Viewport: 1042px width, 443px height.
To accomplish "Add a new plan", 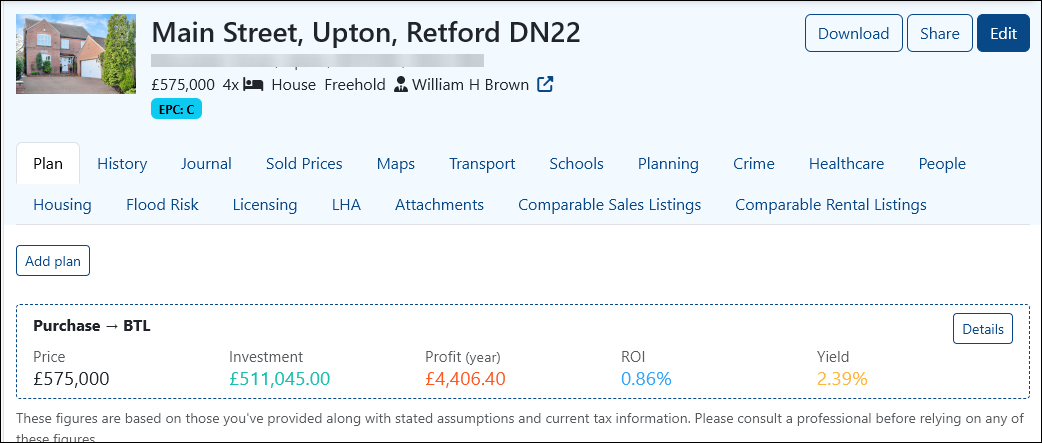I will (x=53, y=261).
